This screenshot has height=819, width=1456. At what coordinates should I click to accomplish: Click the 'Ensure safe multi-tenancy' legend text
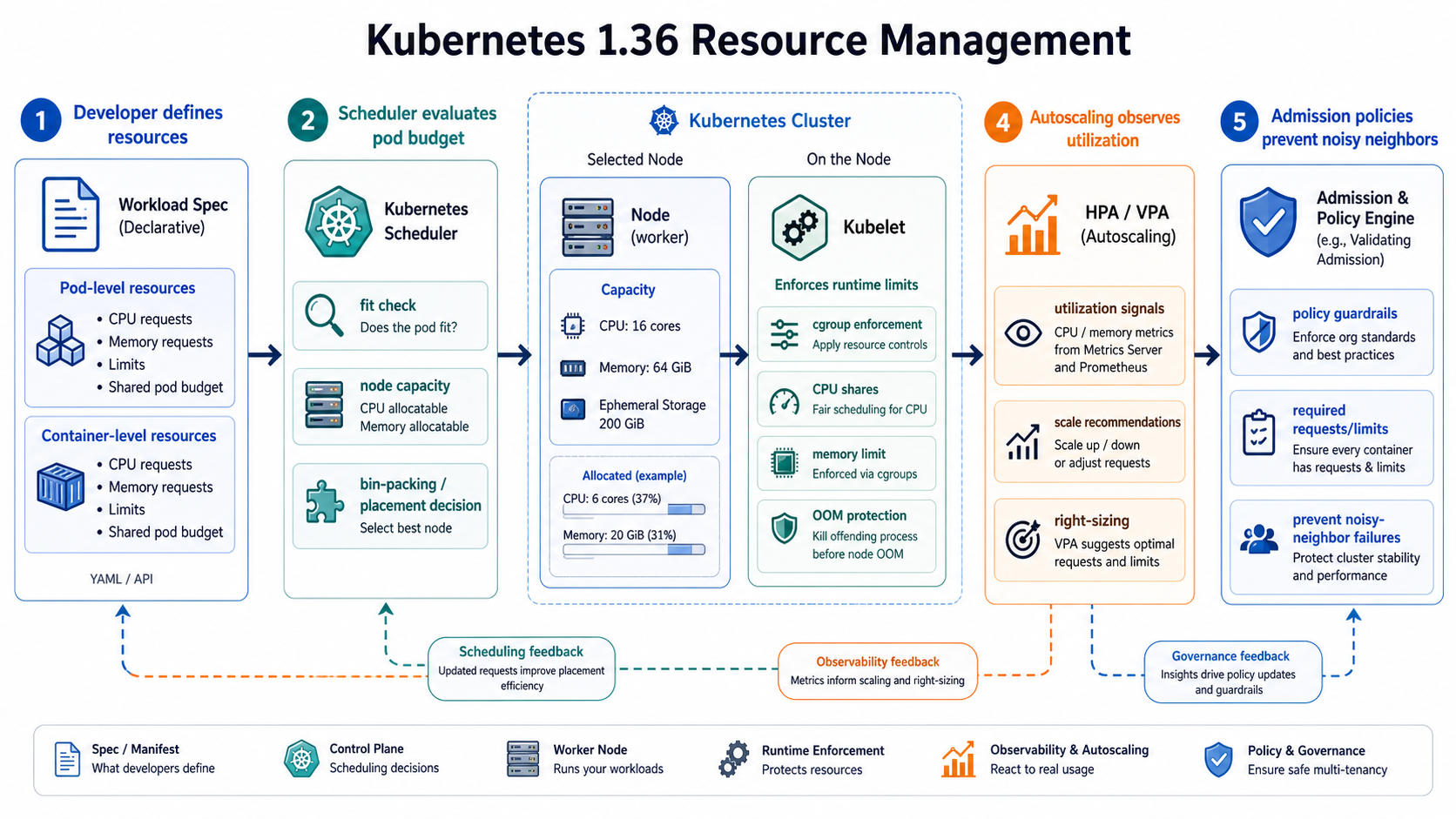(x=1317, y=769)
